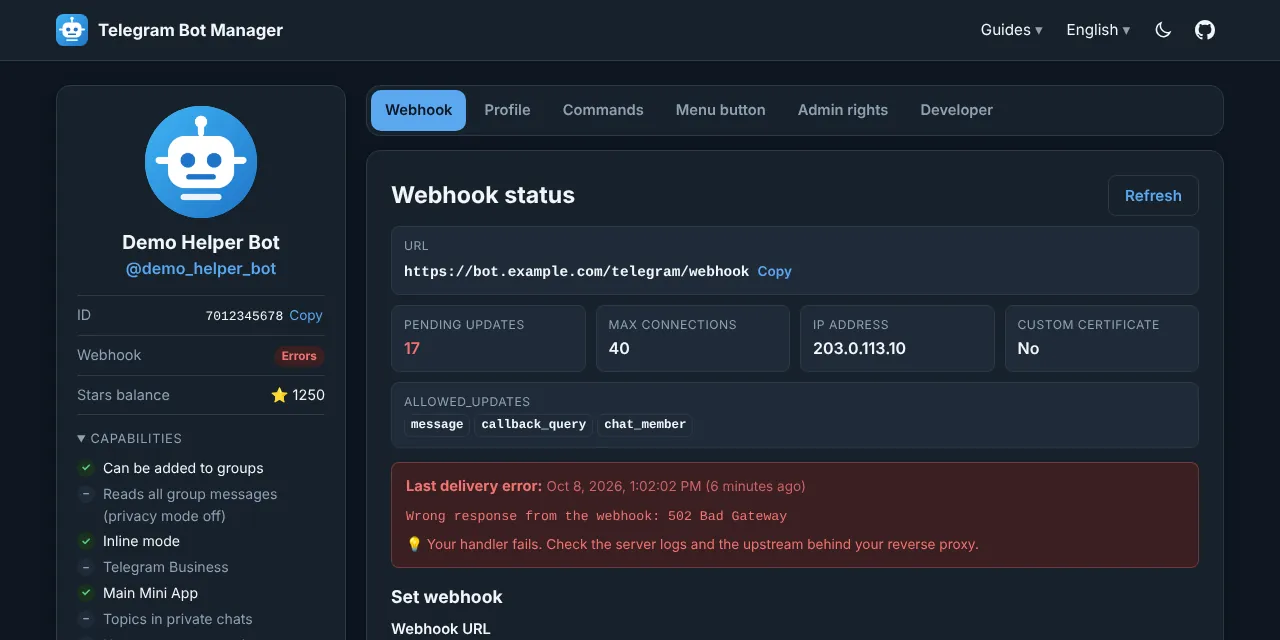The height and width of the screenshot is (640, 1280).
Task: Click the webhook URL text
Action: [576, 271]
